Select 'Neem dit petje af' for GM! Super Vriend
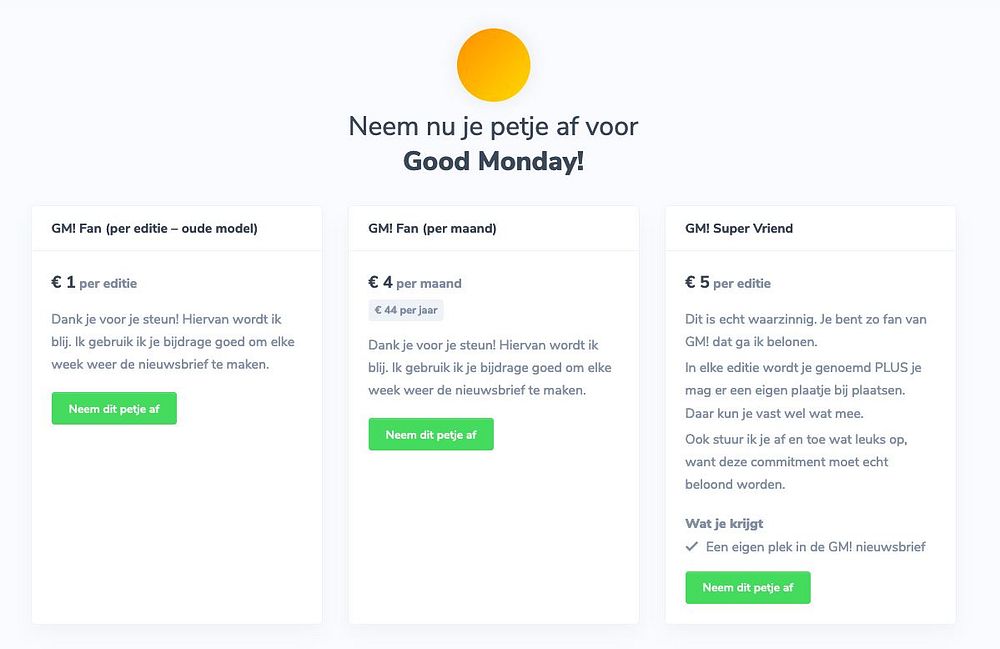This screenshot has width=1000, height=649. pyautogui.click(x=748, y=588)
